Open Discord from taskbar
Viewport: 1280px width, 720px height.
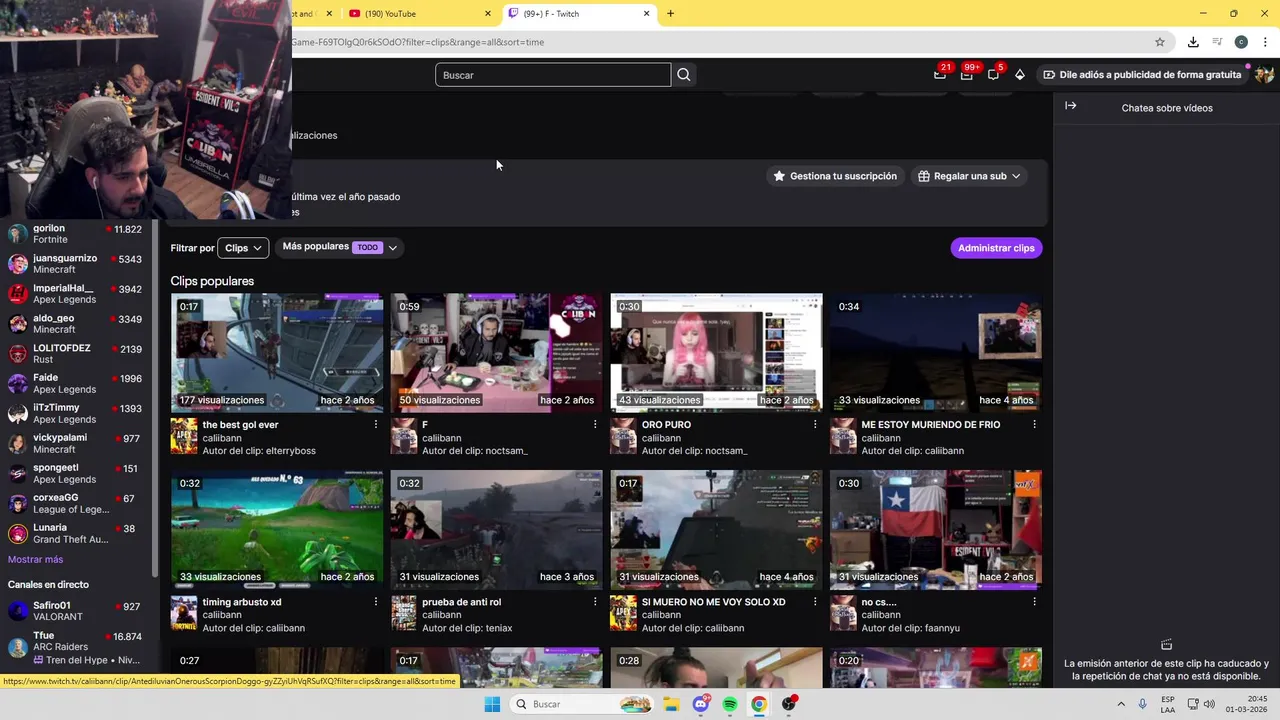(x=701, y=704)
